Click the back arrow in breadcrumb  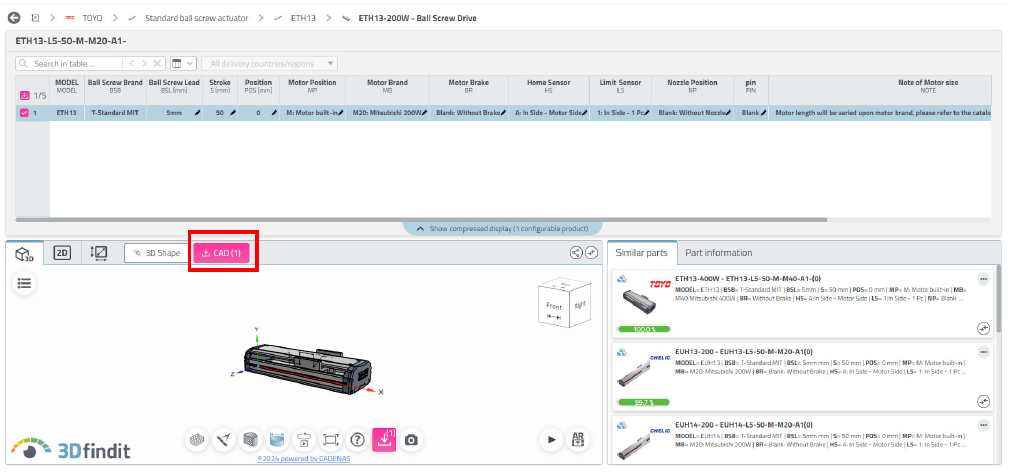(14, 18)
